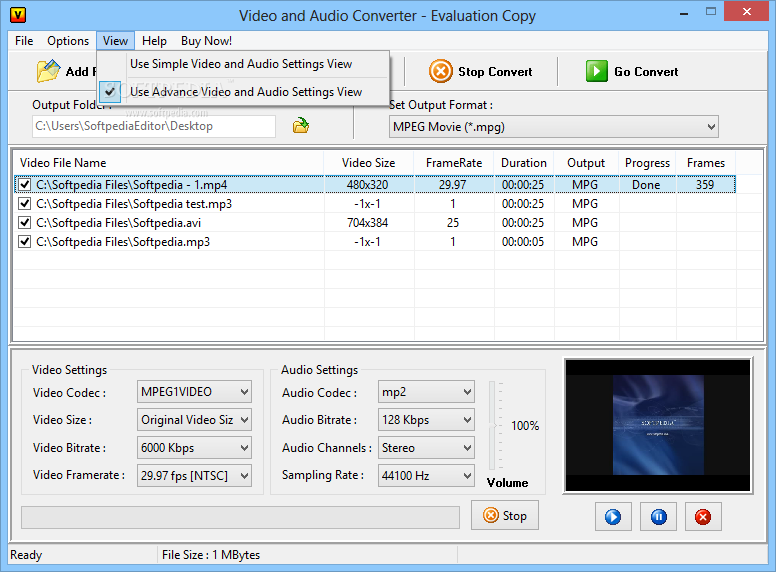This screenshot has width=776, height=572.
Task: Stop preview with the red X button
Action: (x=703, y=517)
